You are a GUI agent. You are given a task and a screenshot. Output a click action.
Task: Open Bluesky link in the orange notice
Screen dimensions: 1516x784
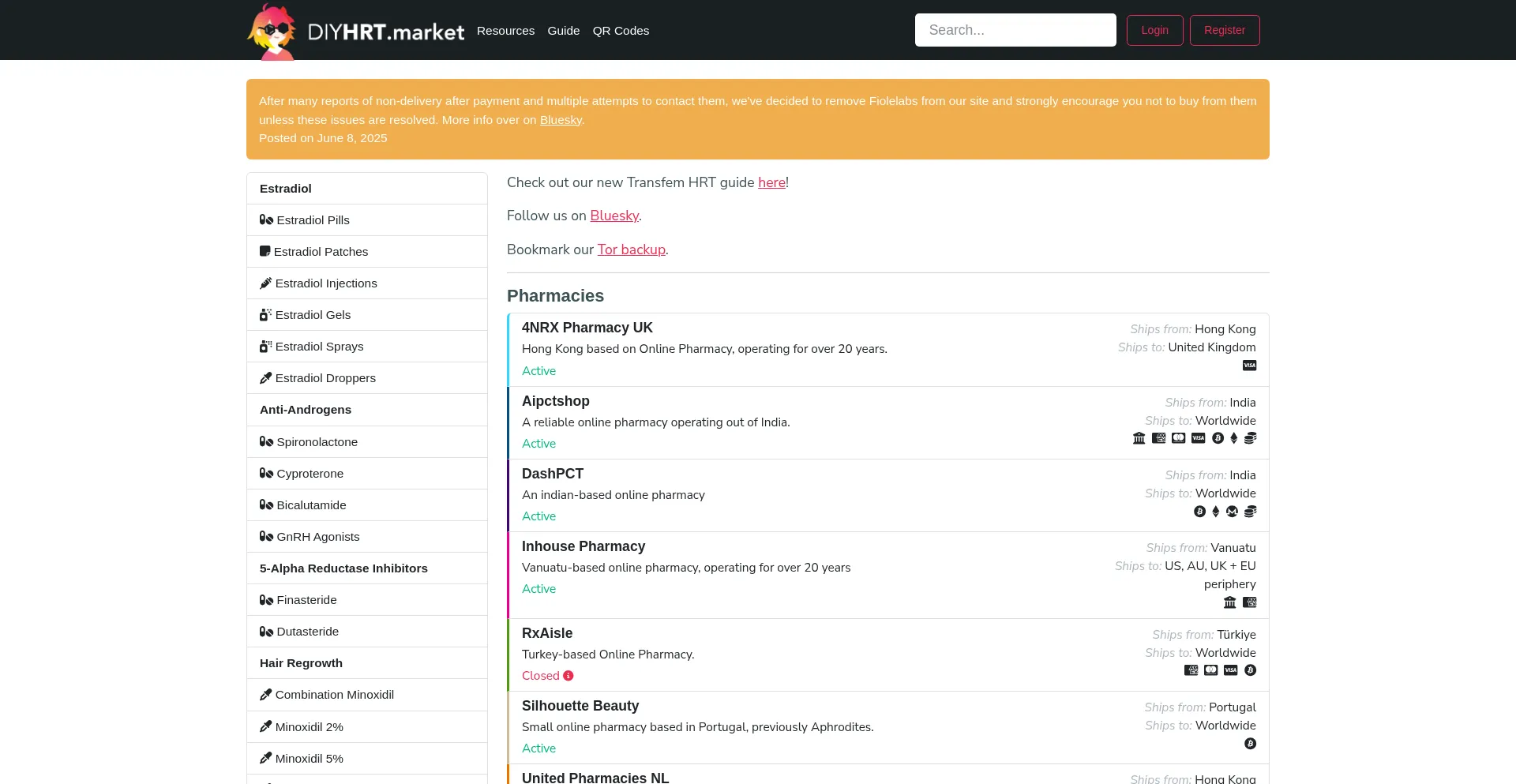561,120
